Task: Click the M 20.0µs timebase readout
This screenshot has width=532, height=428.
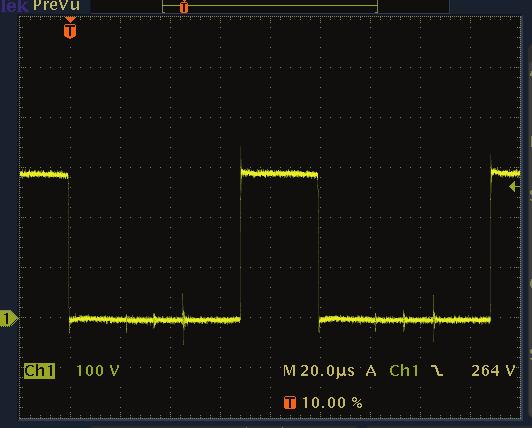Action: click(319, 371)
